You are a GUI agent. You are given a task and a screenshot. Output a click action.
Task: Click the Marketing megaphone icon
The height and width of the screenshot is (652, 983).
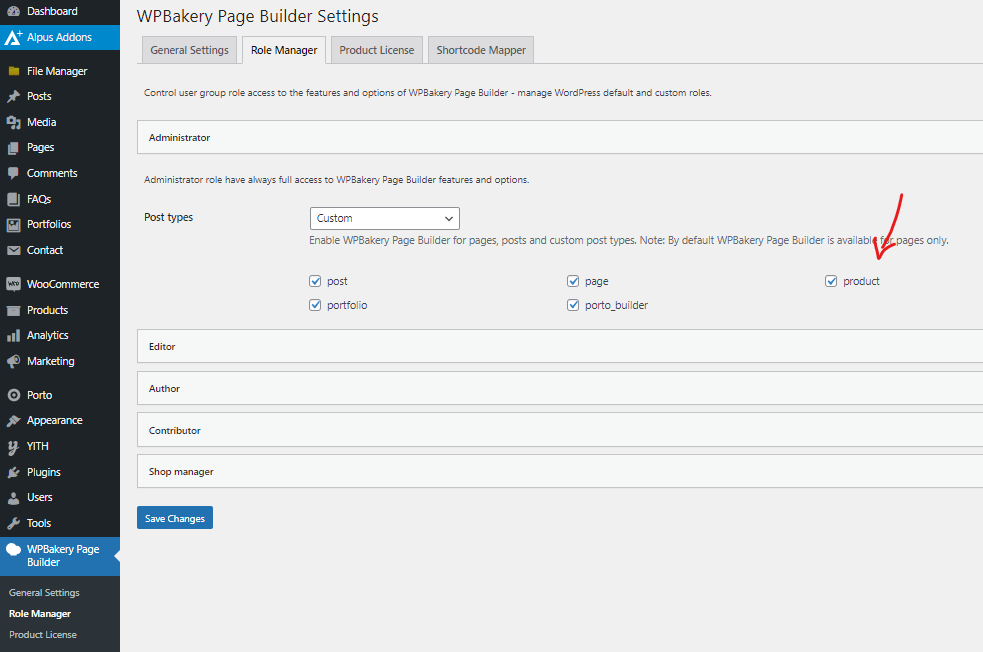pos(13,362)
